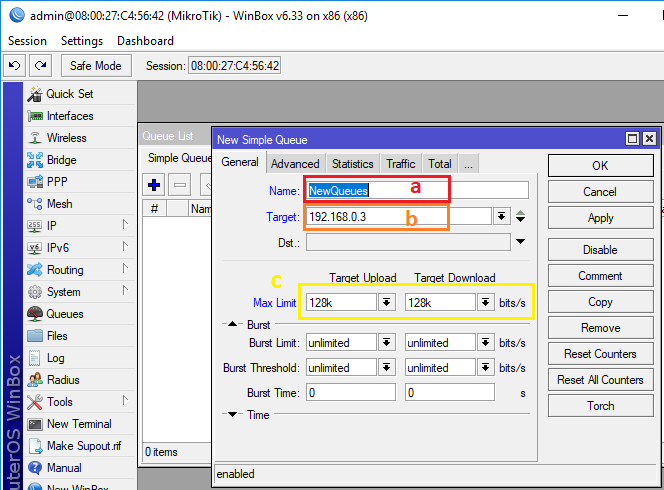Screen dimensions: 664x490
Task: Click the WinBox globe icon in title bar
Action: [17, 15]
